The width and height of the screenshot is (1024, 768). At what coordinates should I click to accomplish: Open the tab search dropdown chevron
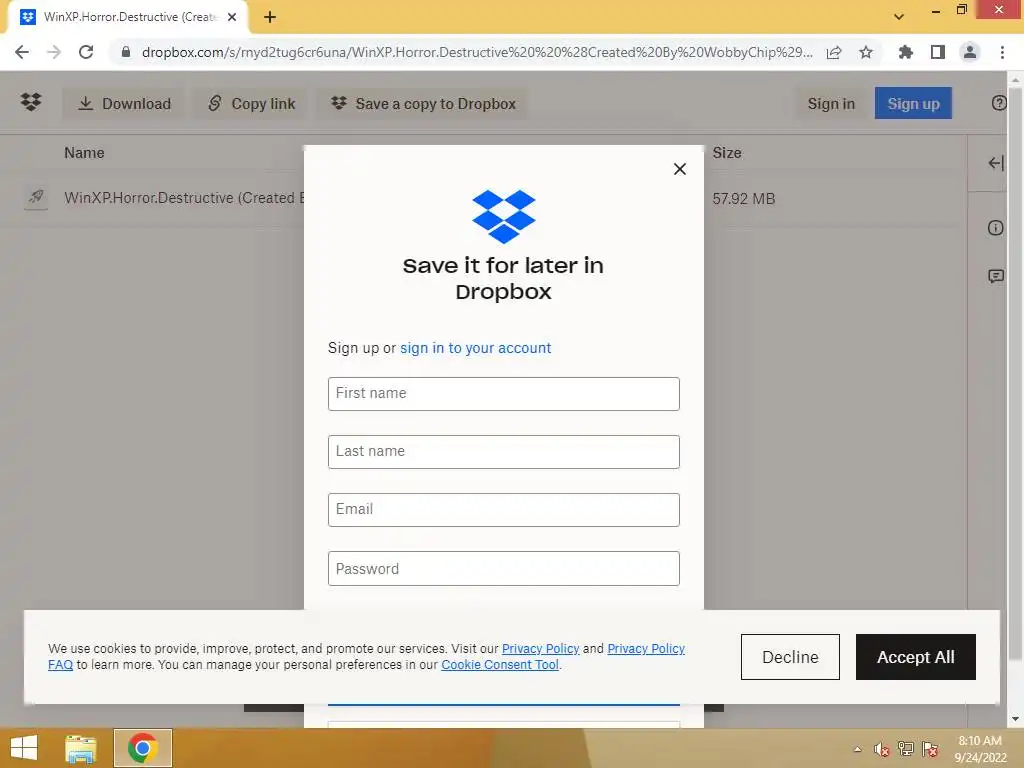click(899, 17)
